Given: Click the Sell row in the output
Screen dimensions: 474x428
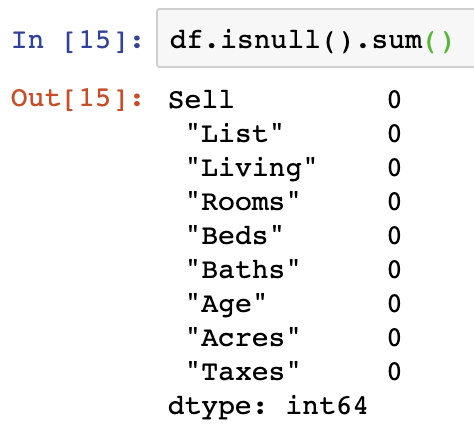Looking at the screenshot, I should tap(285, 100).
